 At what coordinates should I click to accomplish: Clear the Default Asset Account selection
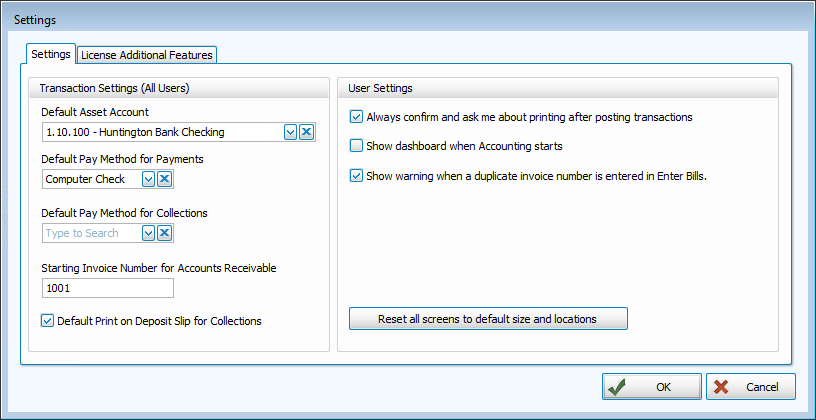pos(307,132)
